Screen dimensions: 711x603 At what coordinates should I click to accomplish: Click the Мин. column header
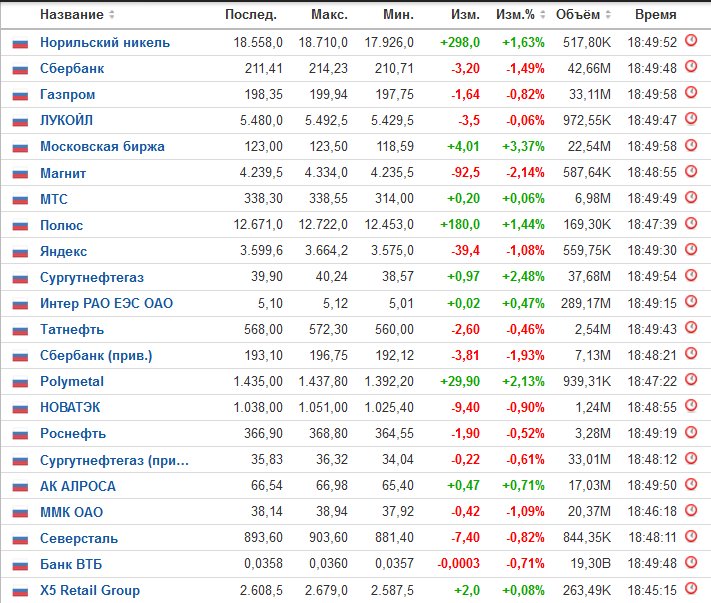pyautogui.click(x=398, y=15)
